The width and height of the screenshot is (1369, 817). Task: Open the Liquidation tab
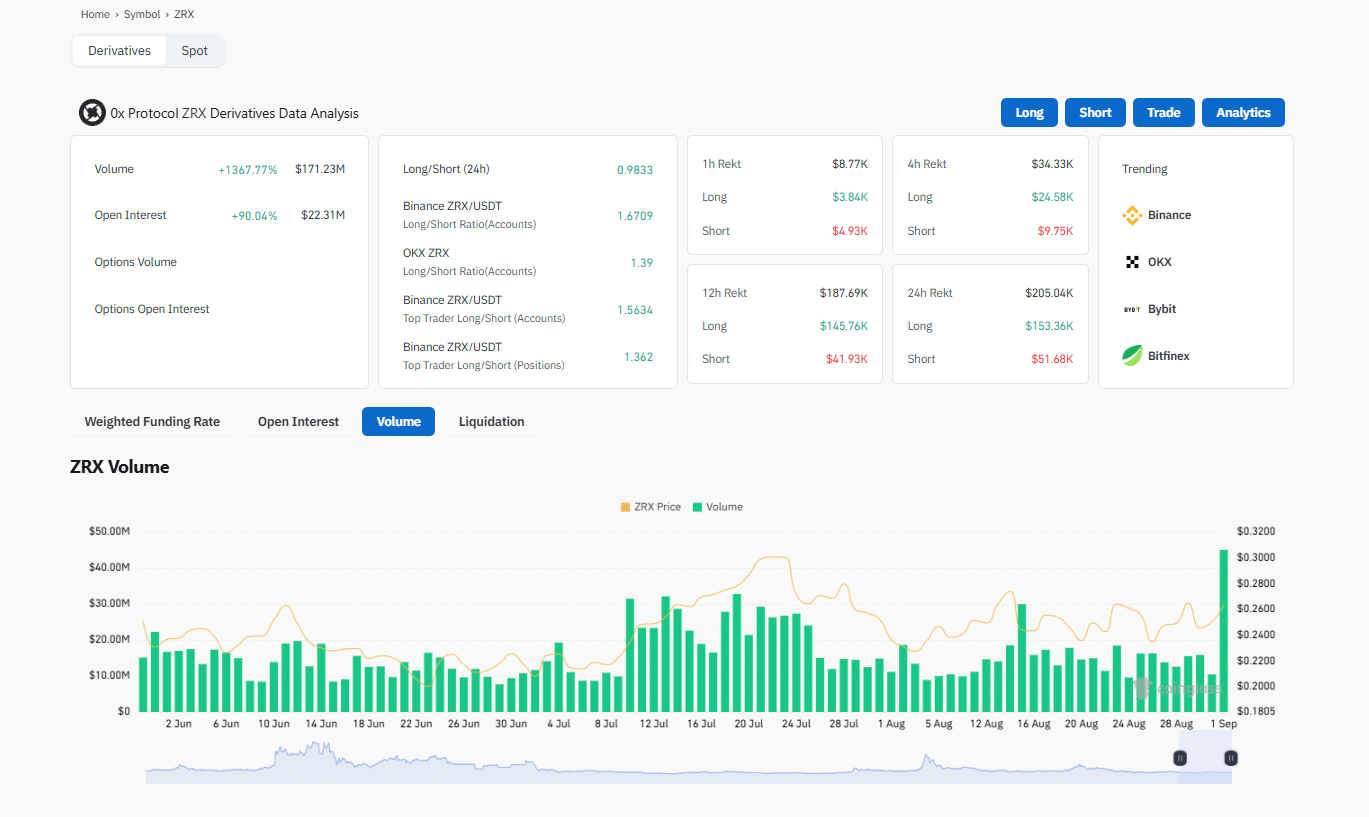tap(491, 422)
